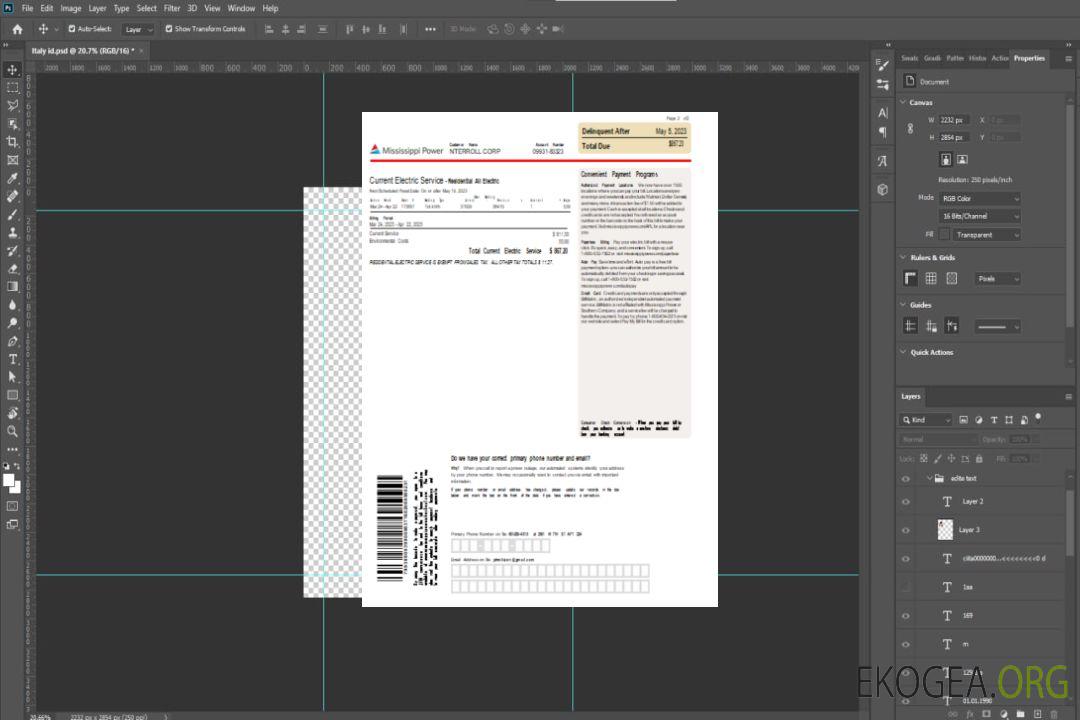Select landscape canvas orientation icon
Viewport: 1080px width, 720px height.
[962, 159]
